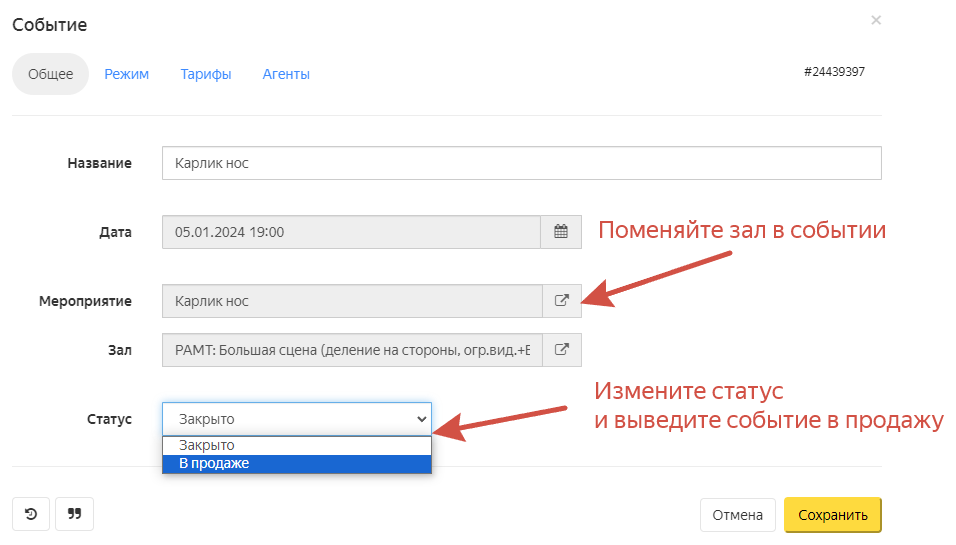Viewport: 956px width, 545px height.
Task: Select the Закрыто option in the status list
Action: coord(296,445)
